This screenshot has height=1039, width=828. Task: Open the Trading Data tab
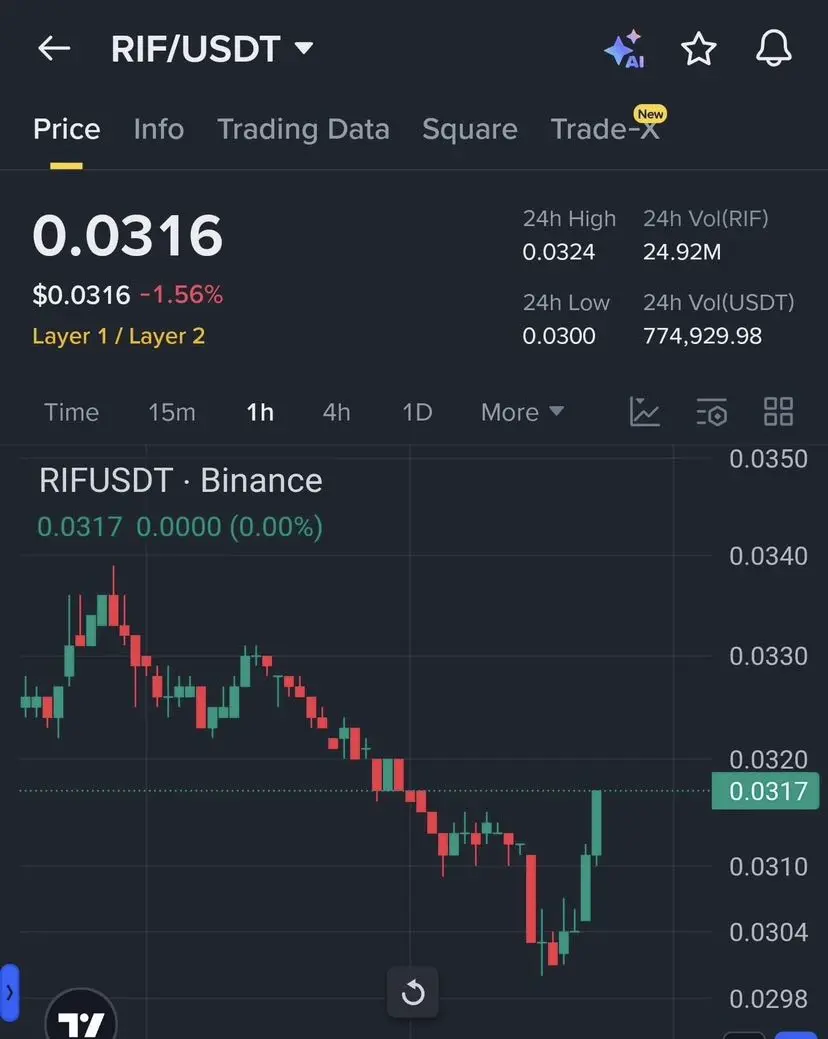point(303,129)
